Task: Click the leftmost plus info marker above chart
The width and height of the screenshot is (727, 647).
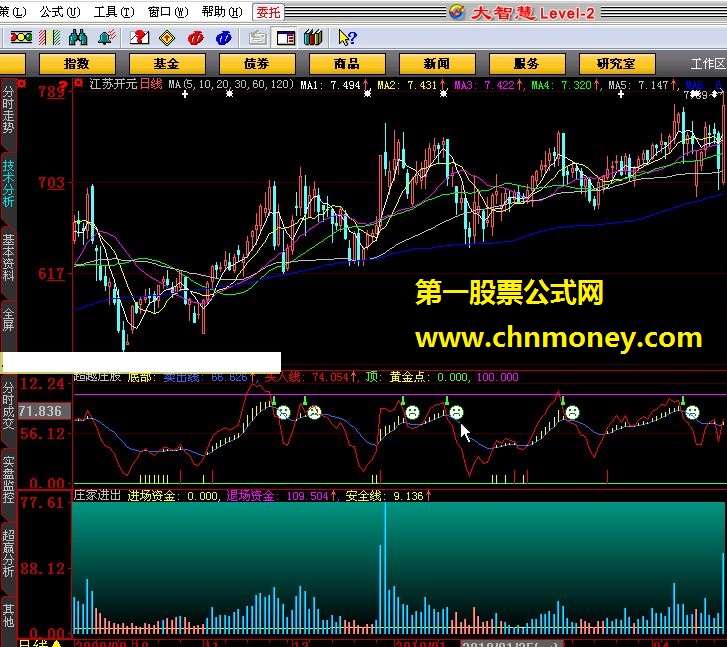Action: [185, 95]
